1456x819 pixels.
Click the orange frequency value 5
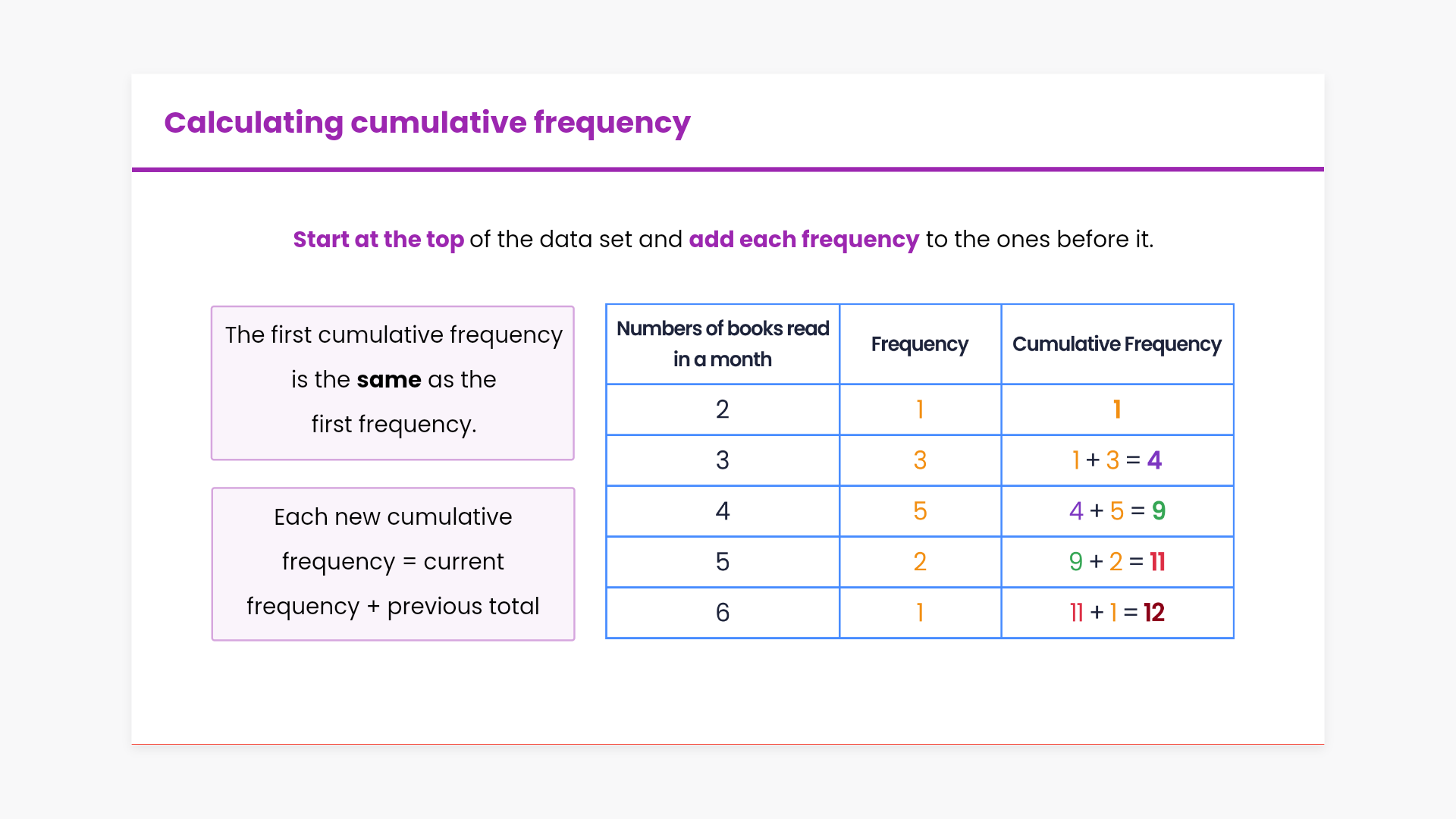tap(920, 512)
